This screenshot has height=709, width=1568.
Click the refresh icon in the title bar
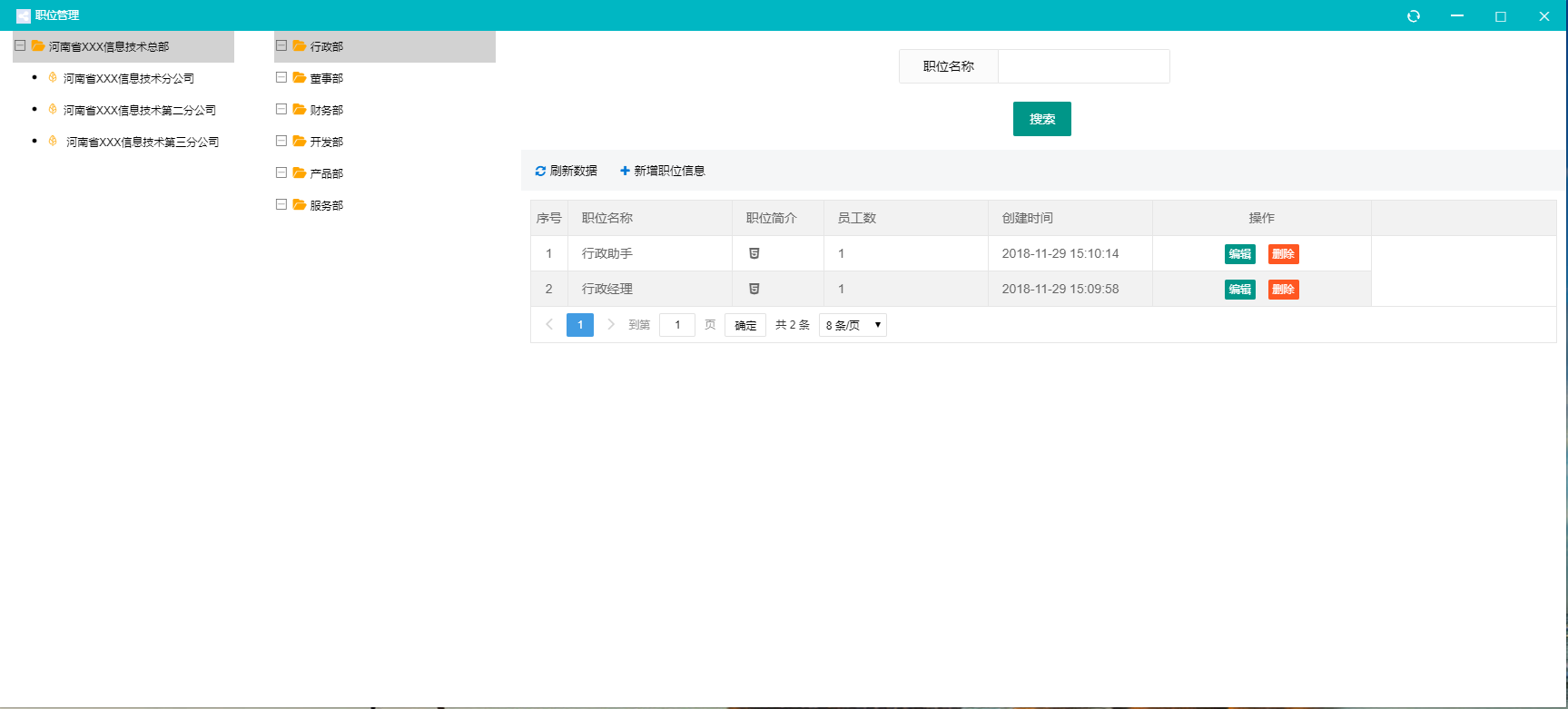pos(1414,16)
